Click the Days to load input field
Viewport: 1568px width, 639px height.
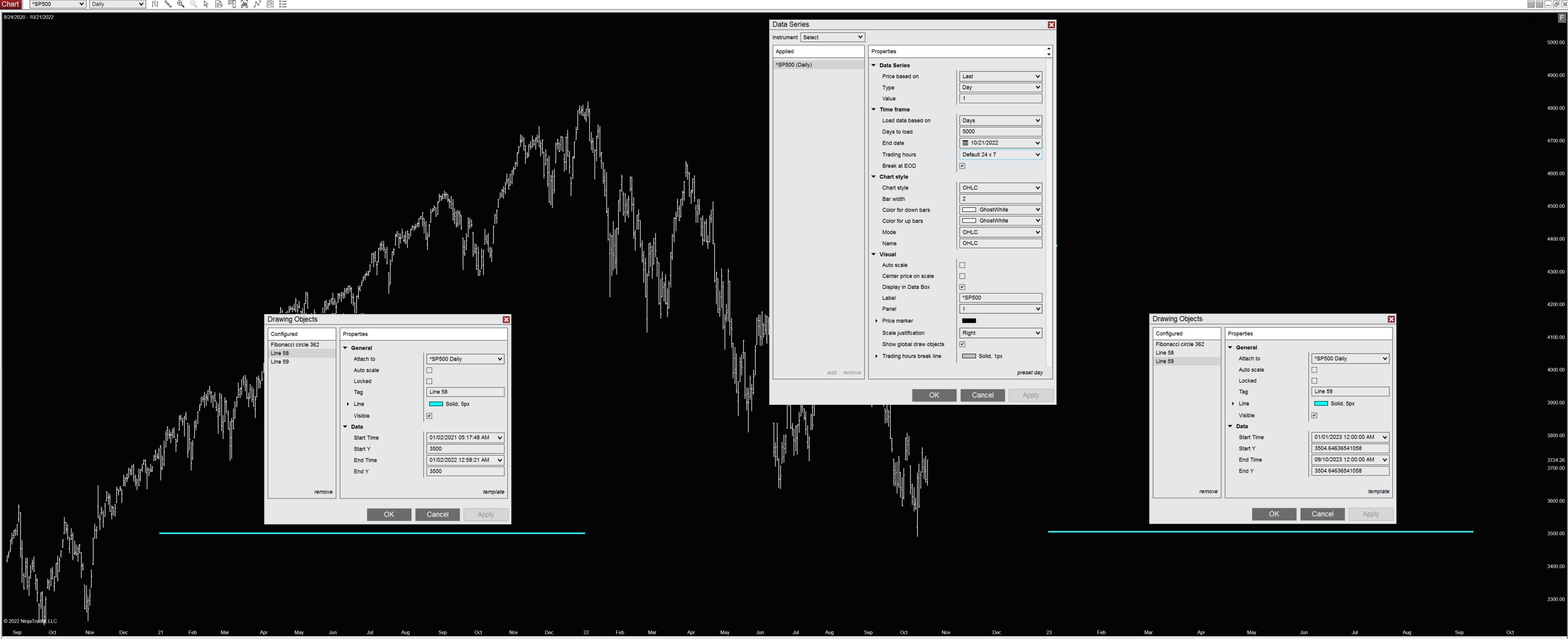click(1000, 131)
